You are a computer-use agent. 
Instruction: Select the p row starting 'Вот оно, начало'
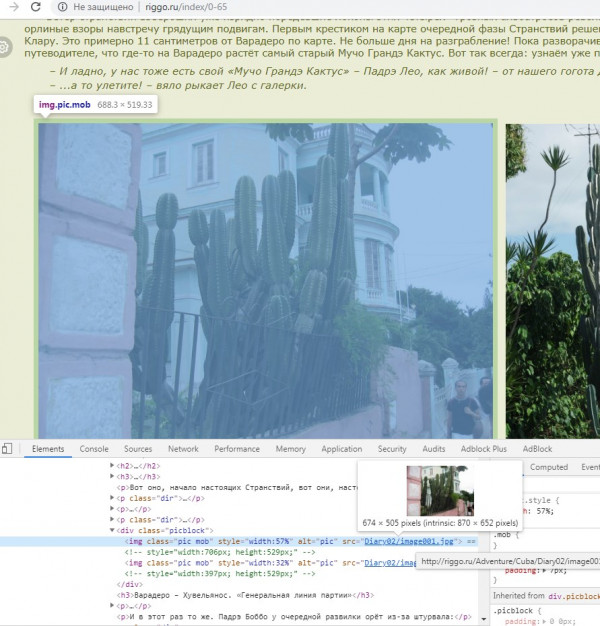[x=237, y=487]
